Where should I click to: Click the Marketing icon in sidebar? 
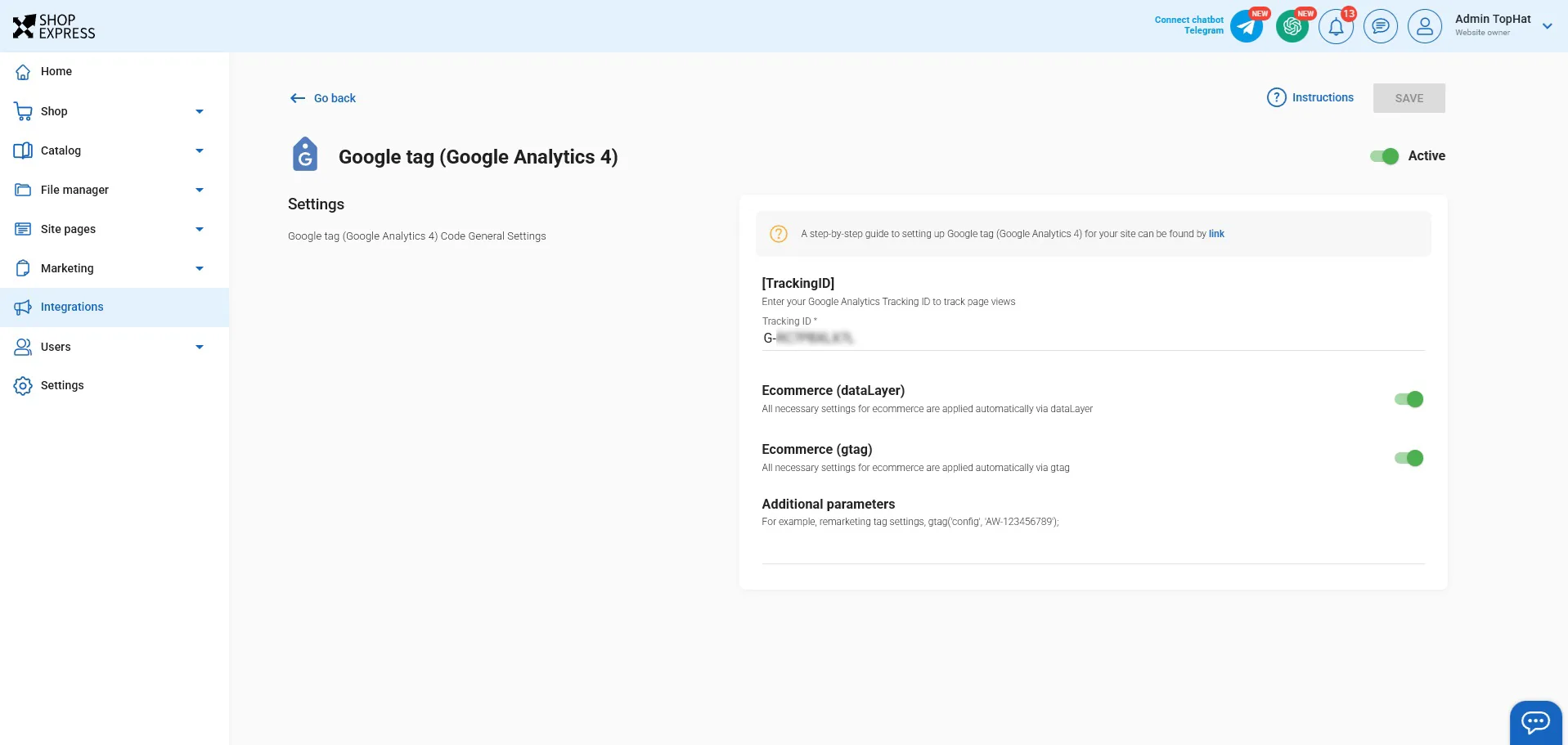point(23,268)
